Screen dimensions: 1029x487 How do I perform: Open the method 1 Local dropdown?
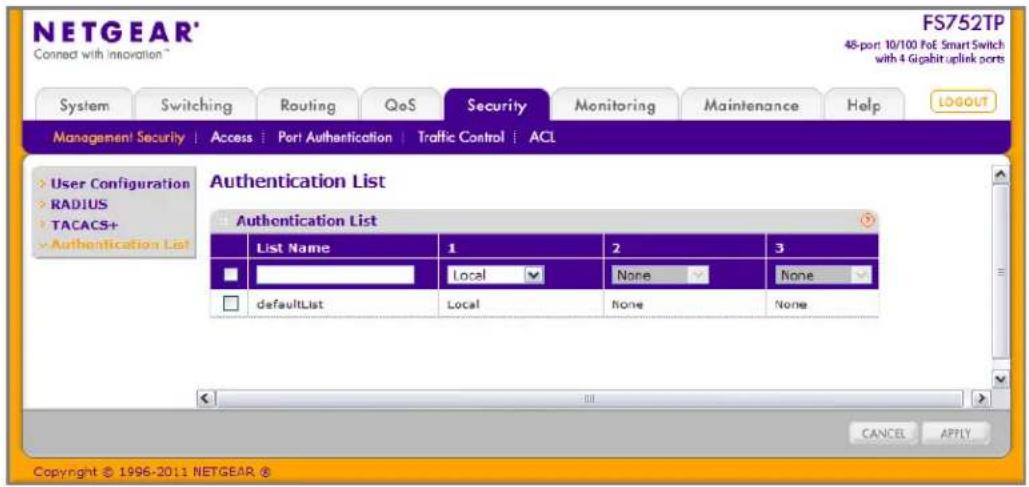pyautogui.click(x=497, y=275)
